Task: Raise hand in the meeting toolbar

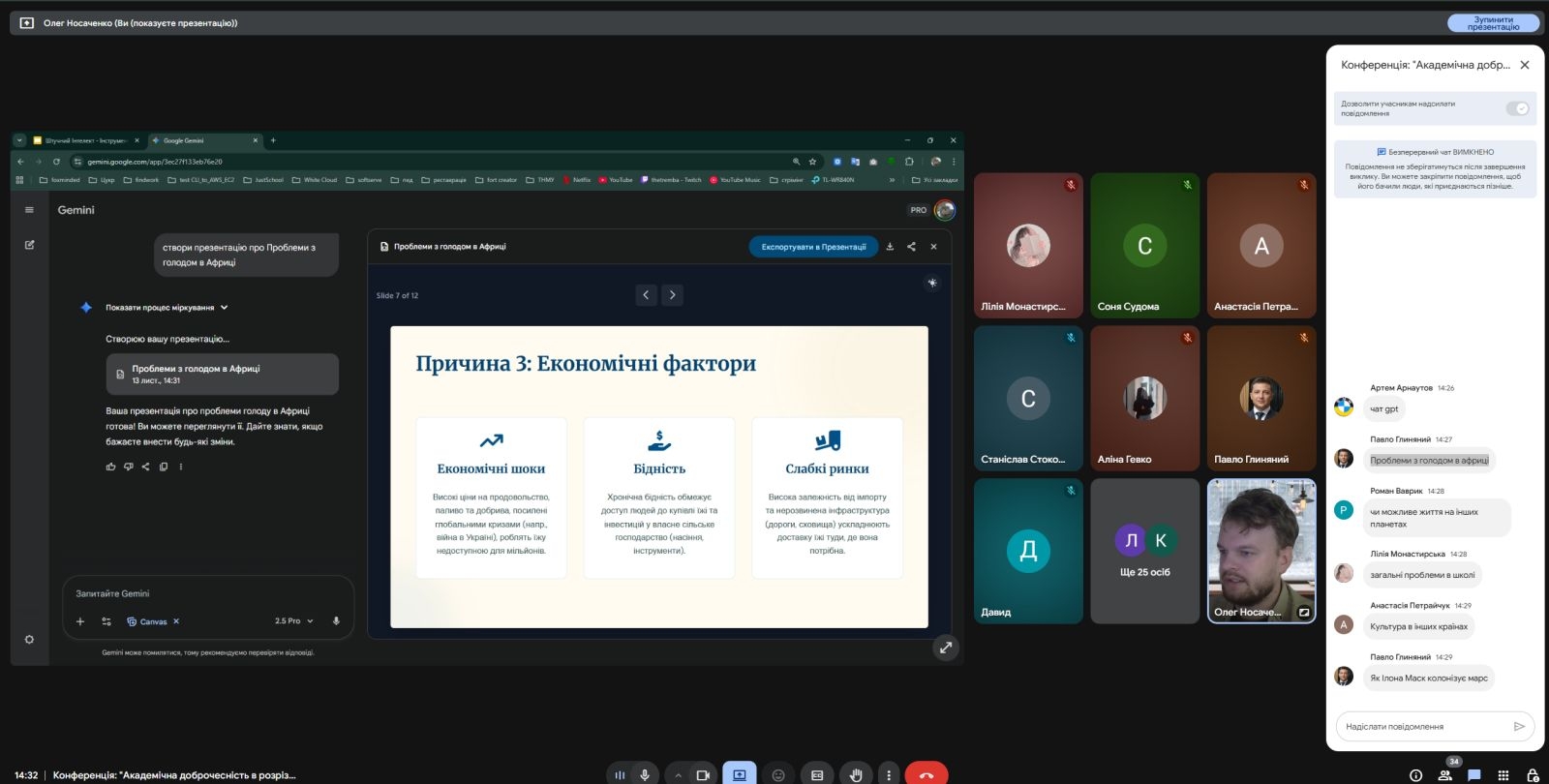Action: [856, 774]
